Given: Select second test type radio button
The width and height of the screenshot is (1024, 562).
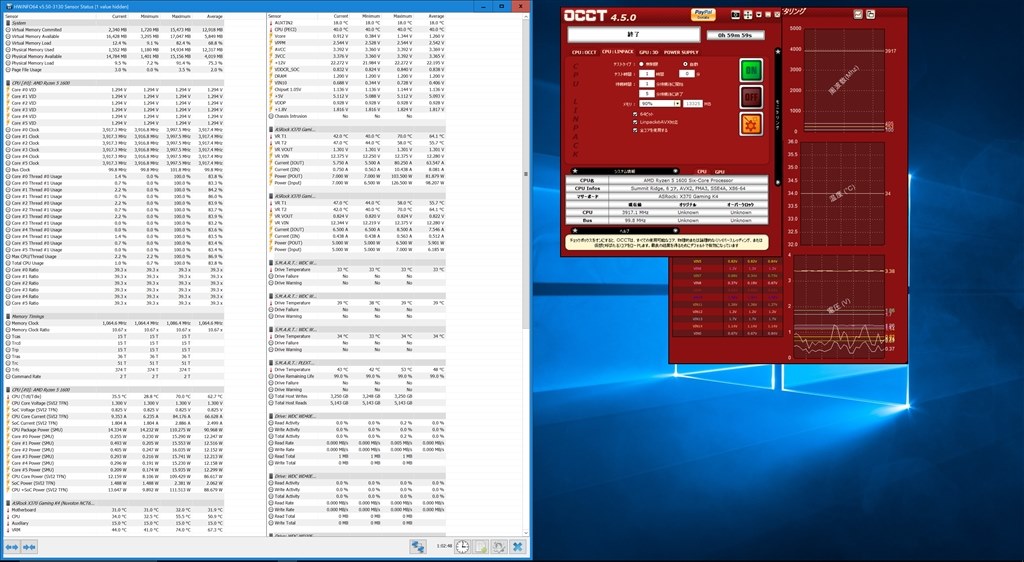Looking at the screenshot, I should 686,64.
